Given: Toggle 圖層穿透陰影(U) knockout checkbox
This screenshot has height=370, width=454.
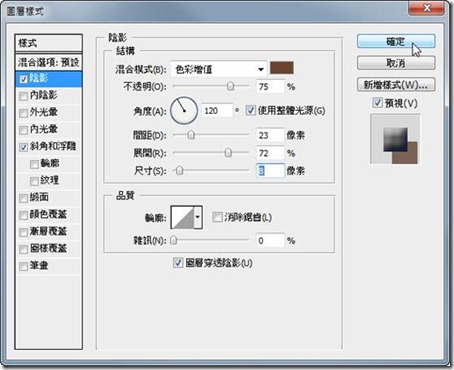Looking at the screenshot, I should click(178, 263).
